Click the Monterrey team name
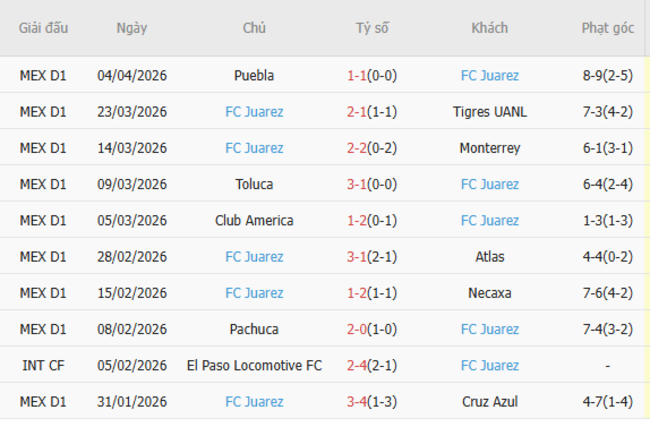The width and height of the screenshot is (650, 427). click(489, 148)
